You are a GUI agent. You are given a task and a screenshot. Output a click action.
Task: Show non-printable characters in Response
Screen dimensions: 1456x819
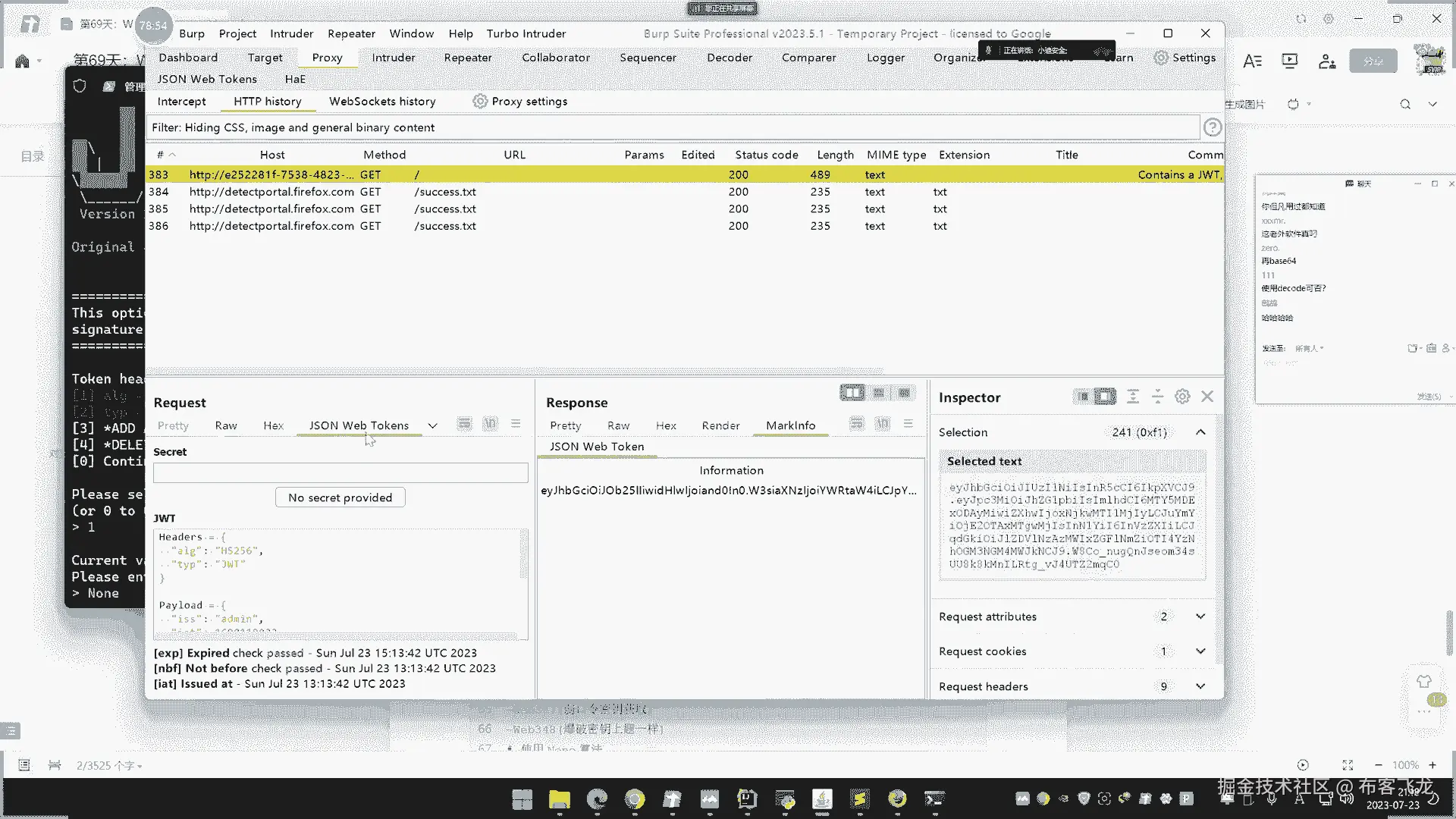883,425
